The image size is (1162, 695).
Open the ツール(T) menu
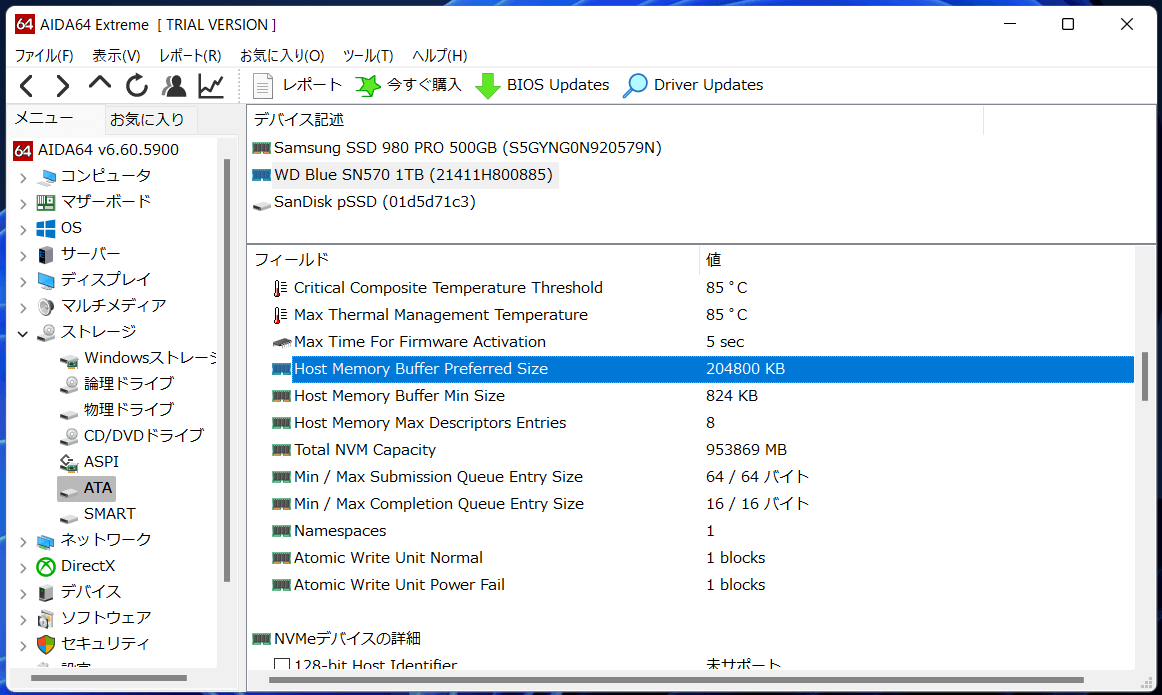coord(368,56)
